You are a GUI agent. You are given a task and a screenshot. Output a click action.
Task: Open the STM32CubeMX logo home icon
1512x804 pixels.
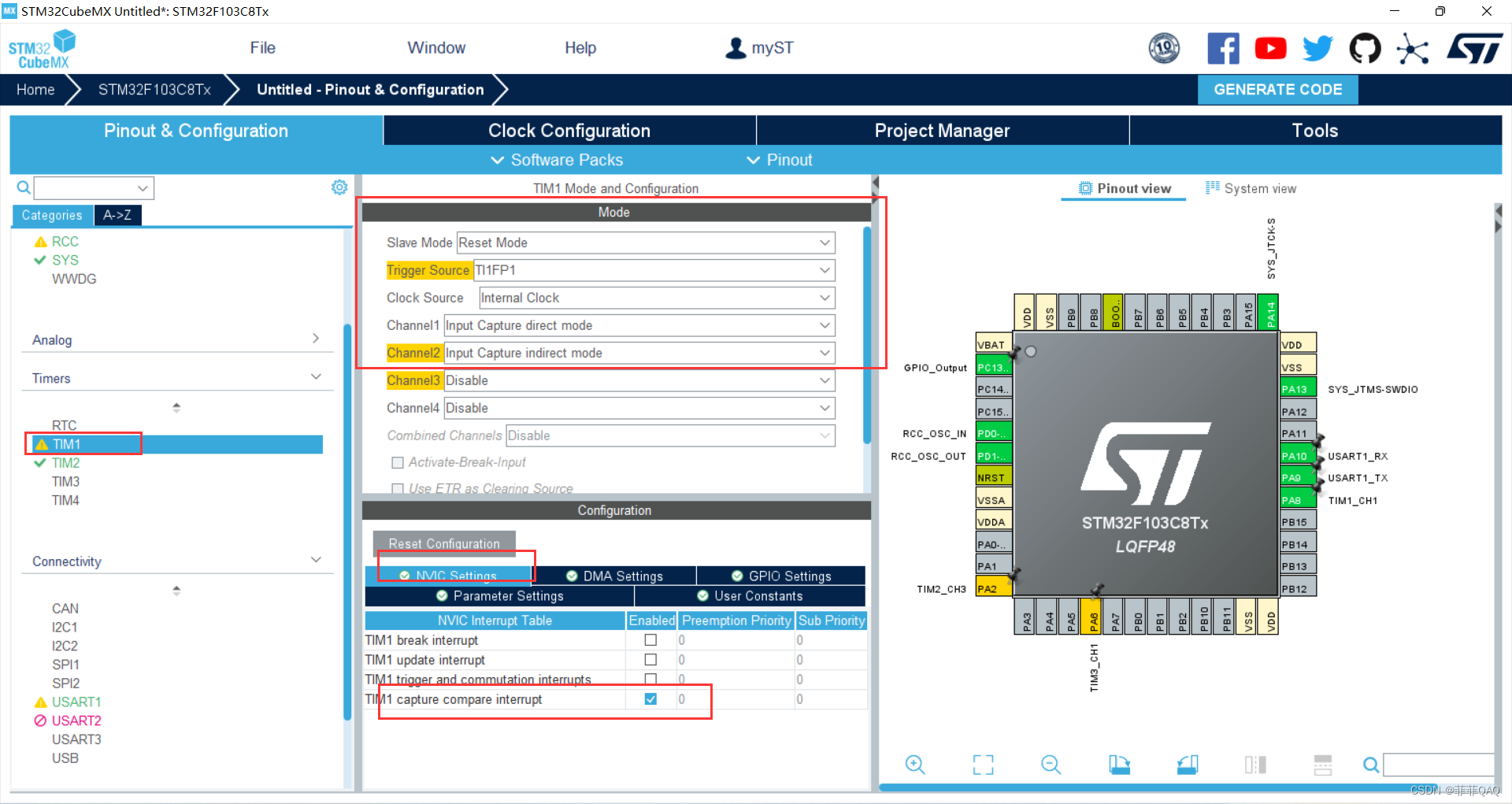pos(43,49)
